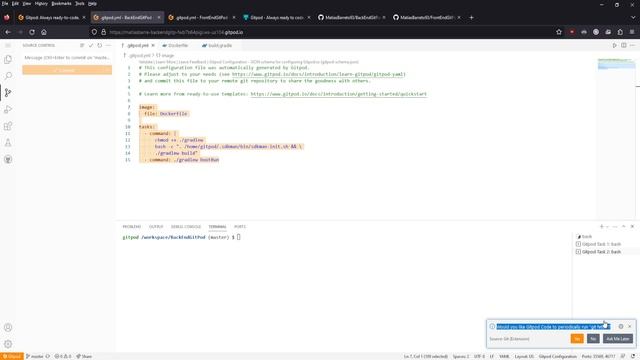Open the Commit button dropdown arrow
The width and height of the screenshot is (640, 360).
(x=108, y=70)
